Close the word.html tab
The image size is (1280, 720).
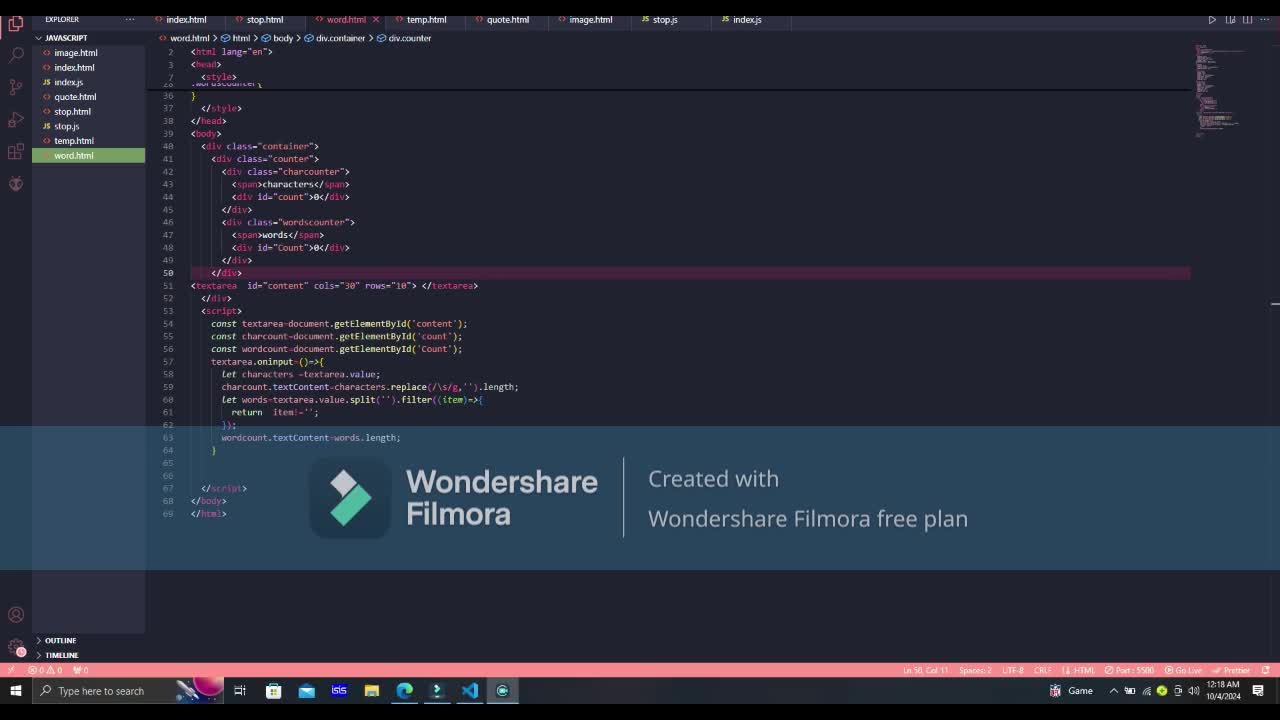376,20
